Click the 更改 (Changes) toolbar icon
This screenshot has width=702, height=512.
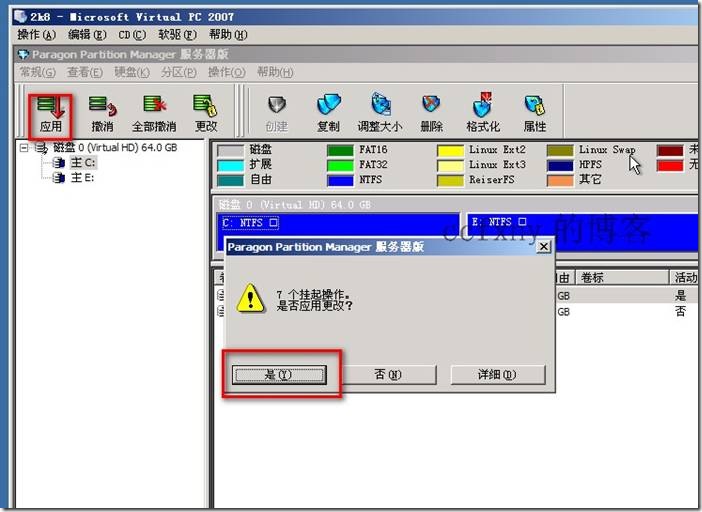coord(205,105)
